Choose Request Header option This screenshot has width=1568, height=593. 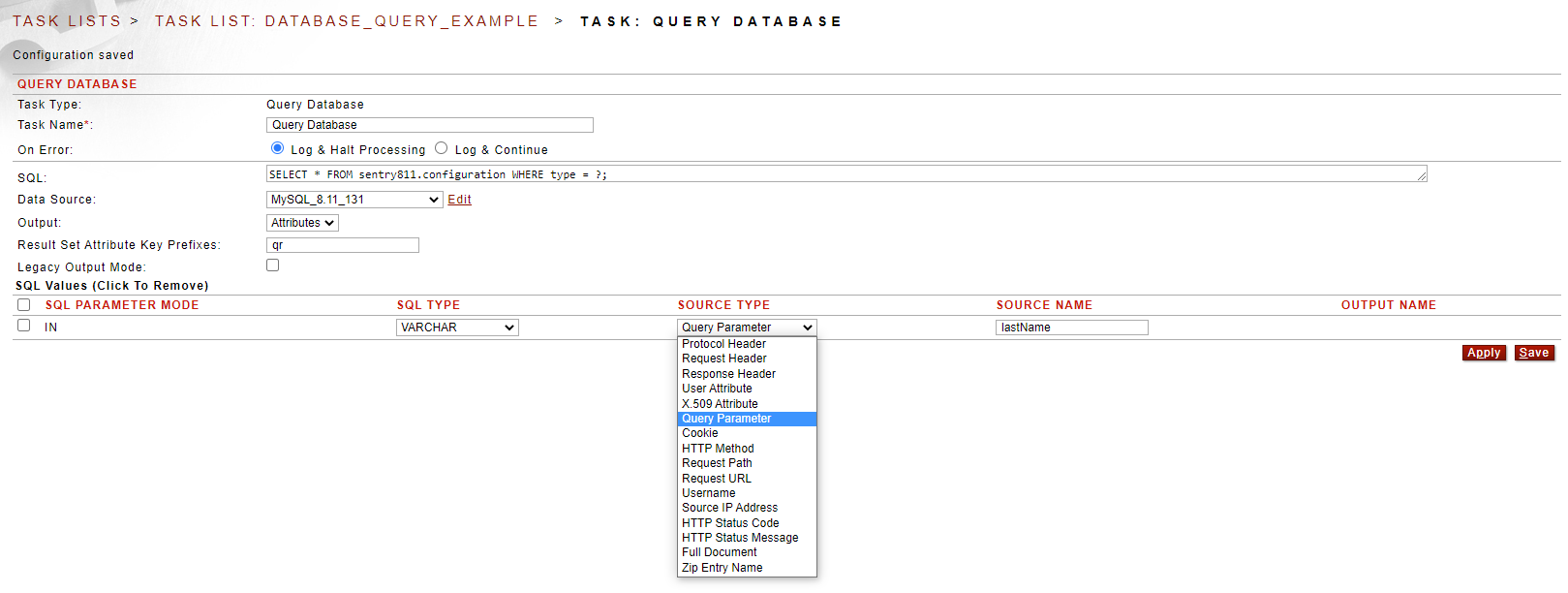tap(747, 359)
